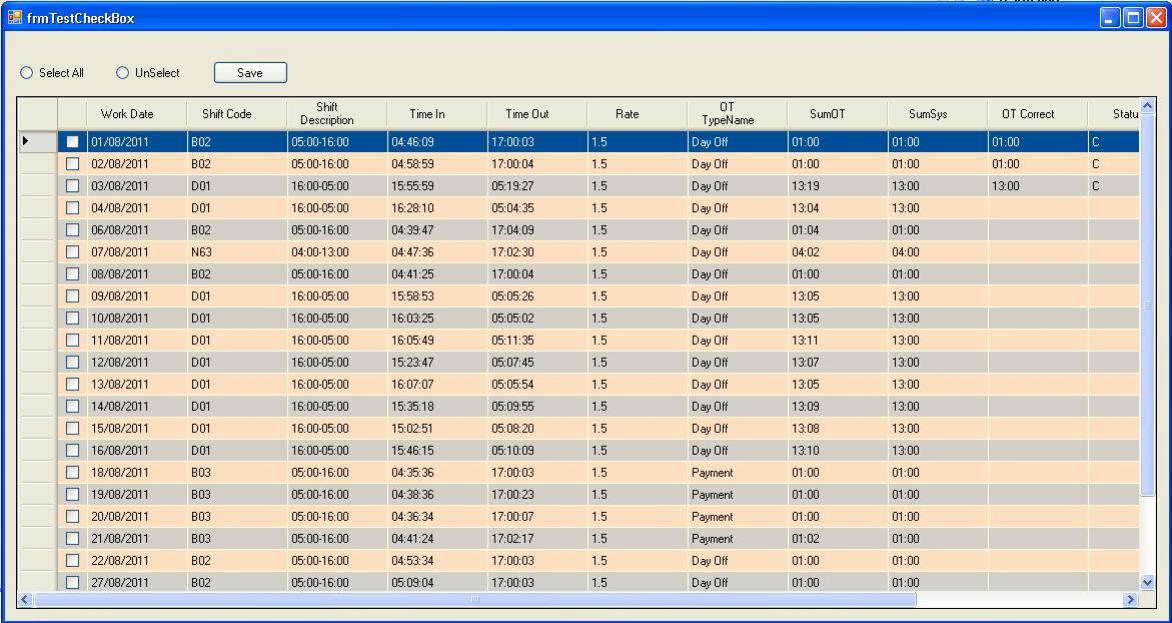This screenshot has height=623, width=1172.
Task: Click the Work Date column header
Action: pos(134,115)
